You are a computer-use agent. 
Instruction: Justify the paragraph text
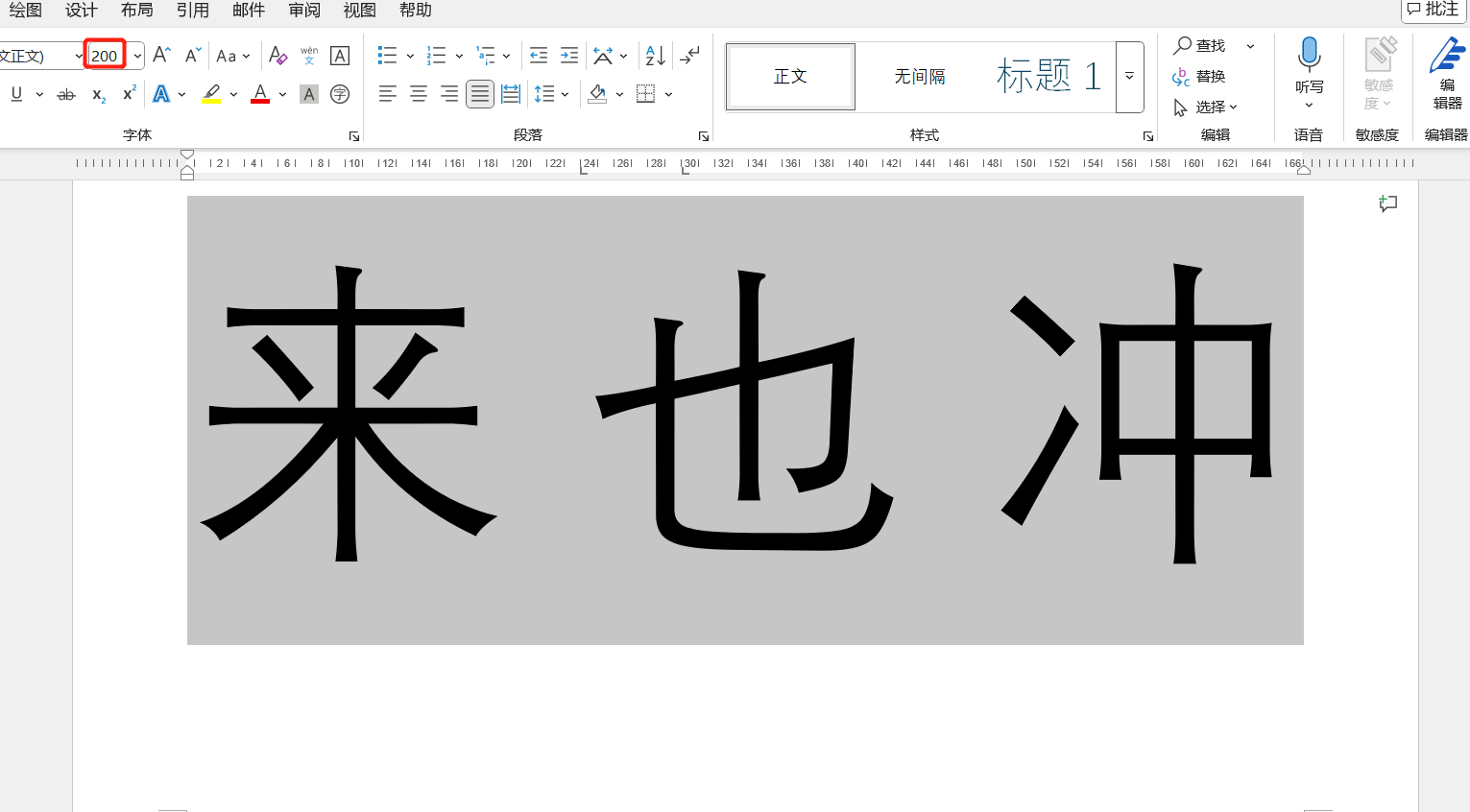tap(480, 94)
